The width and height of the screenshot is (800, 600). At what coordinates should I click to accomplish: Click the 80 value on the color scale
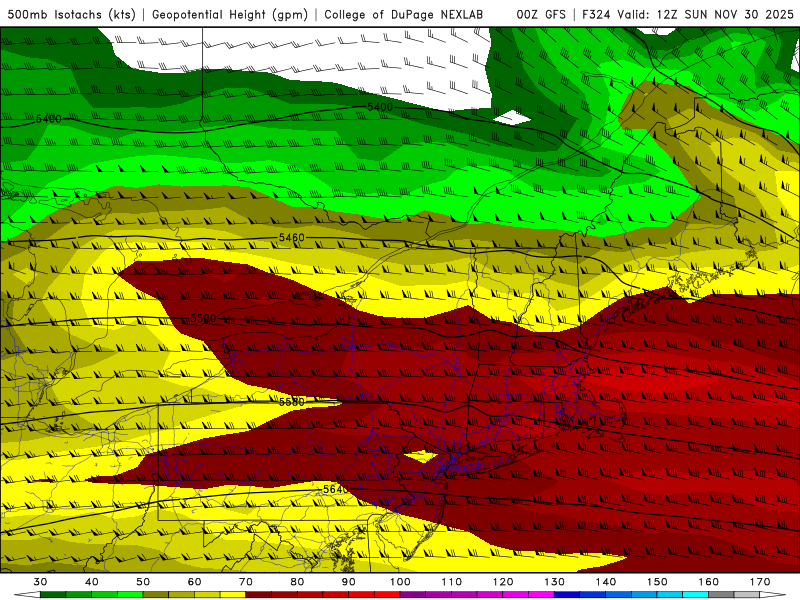(297, 582)
